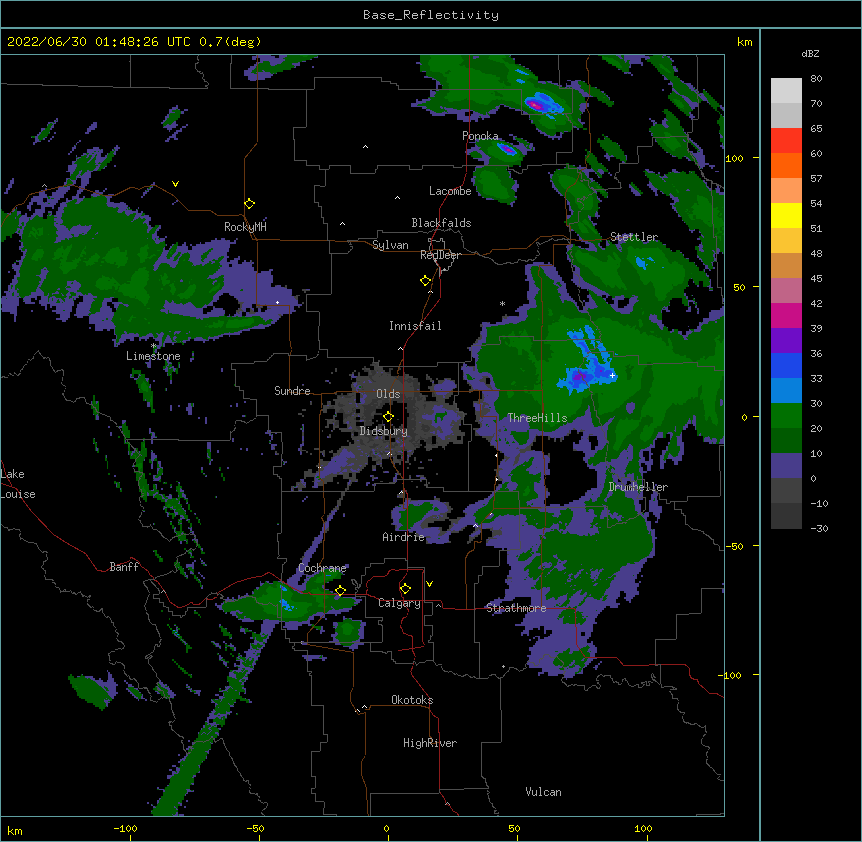862x842 pixels.
Task: Click the ThreeHills city label
Action: click(537, 418)
